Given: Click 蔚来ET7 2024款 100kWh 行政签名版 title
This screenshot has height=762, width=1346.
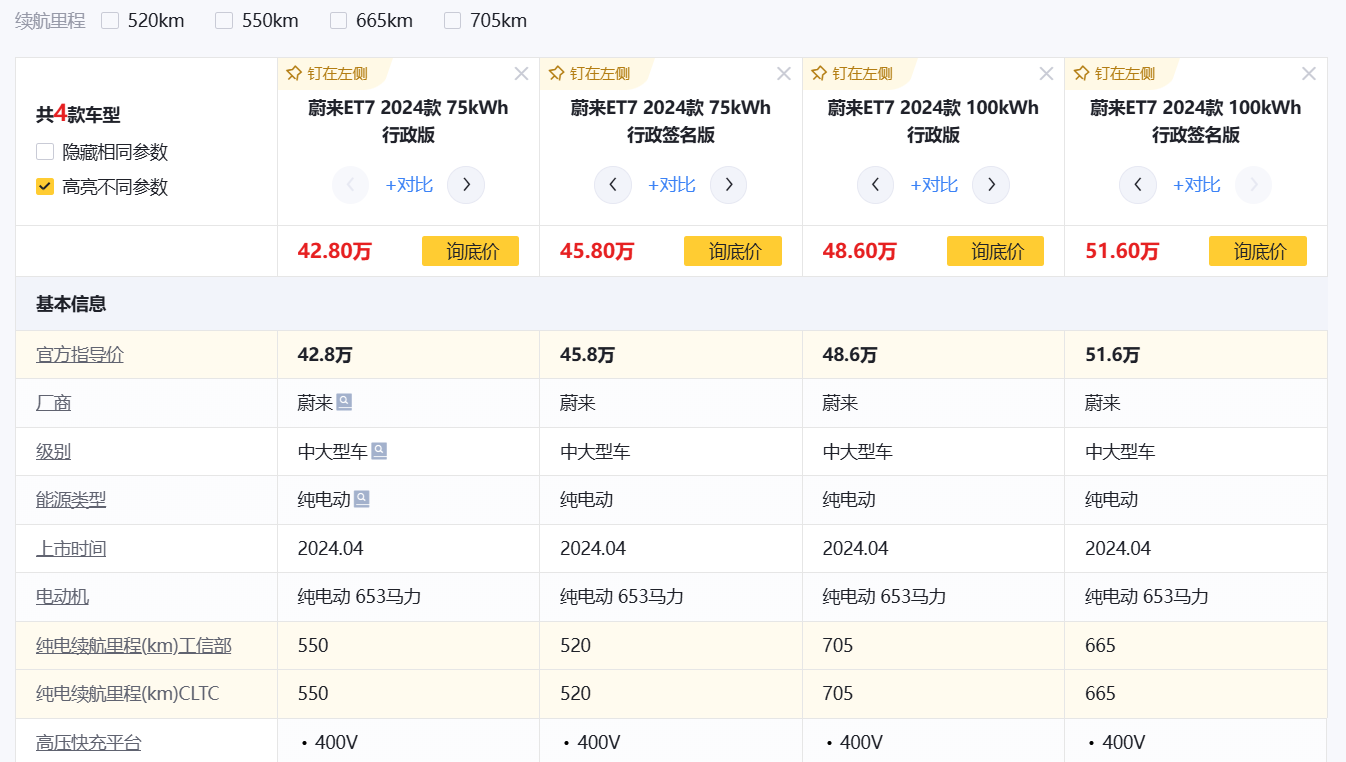Looking at the screenshot, I should point(1196,121).
